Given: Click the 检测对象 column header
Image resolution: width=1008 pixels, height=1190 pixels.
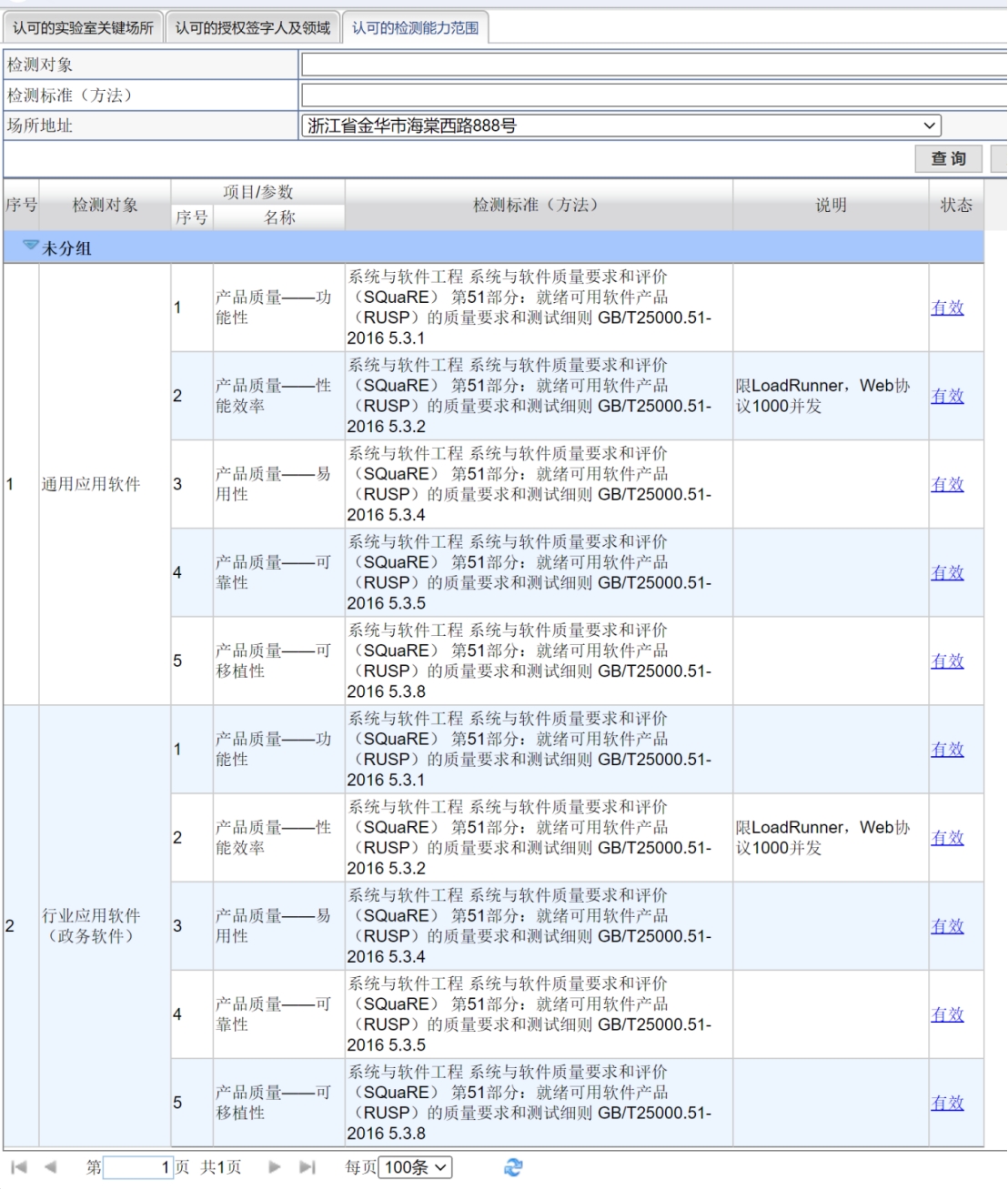Looking at the screenshot, I should (x=106, y=205).
